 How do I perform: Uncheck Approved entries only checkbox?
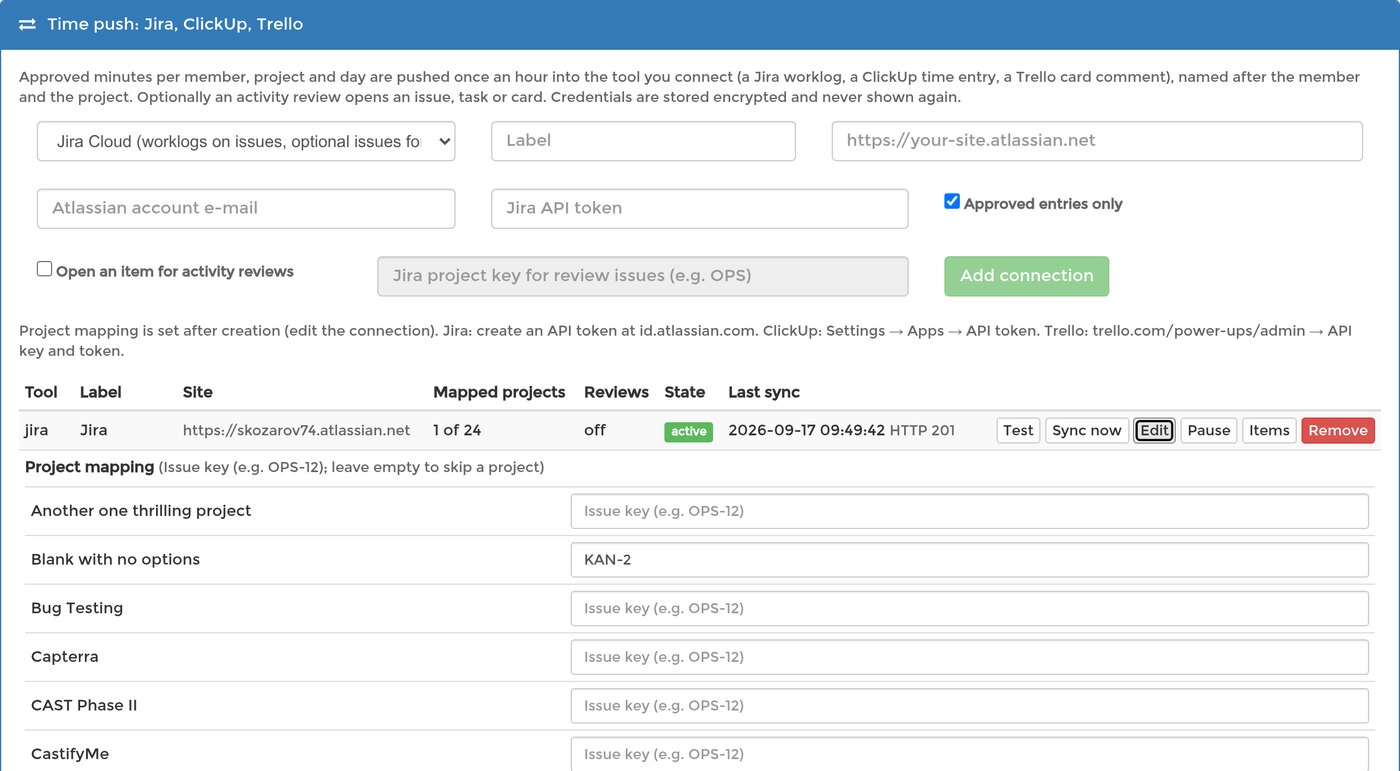click(x=952, y=202)
